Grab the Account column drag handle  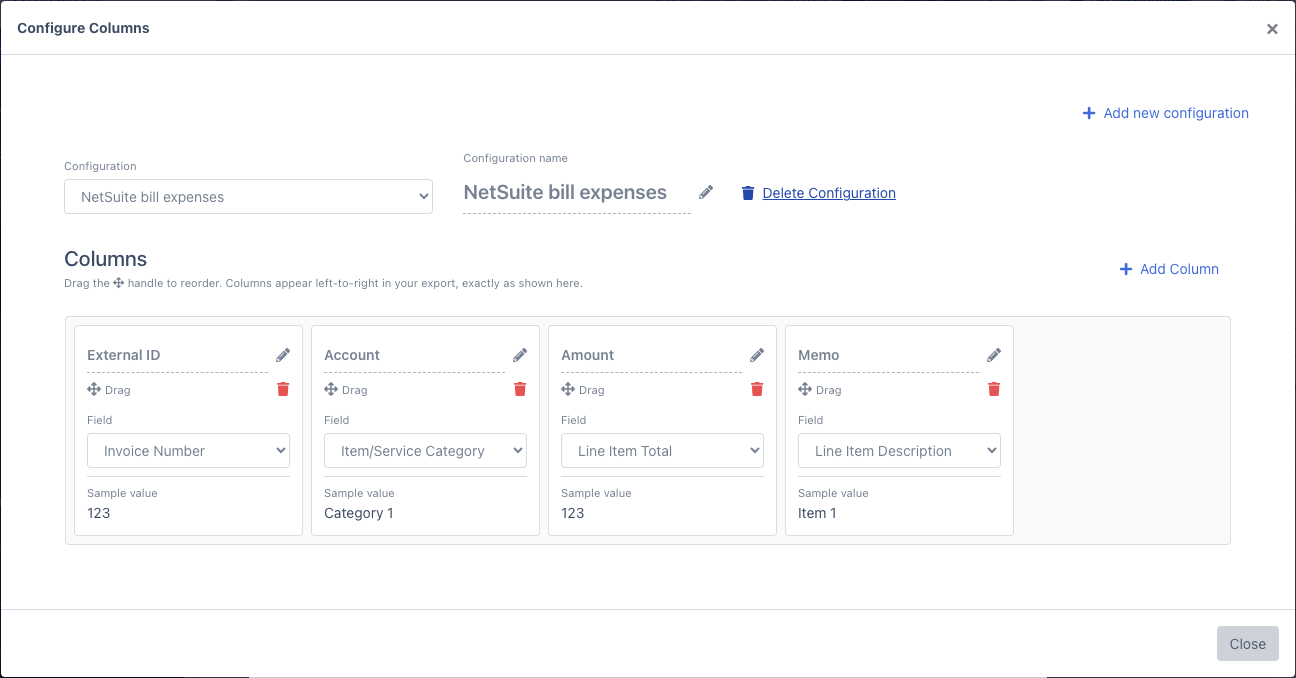tap(331, 389)
